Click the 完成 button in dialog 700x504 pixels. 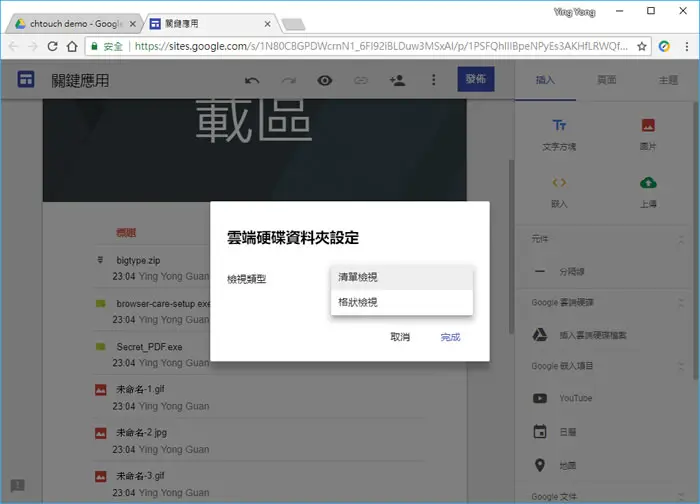(x=450, y=337)
